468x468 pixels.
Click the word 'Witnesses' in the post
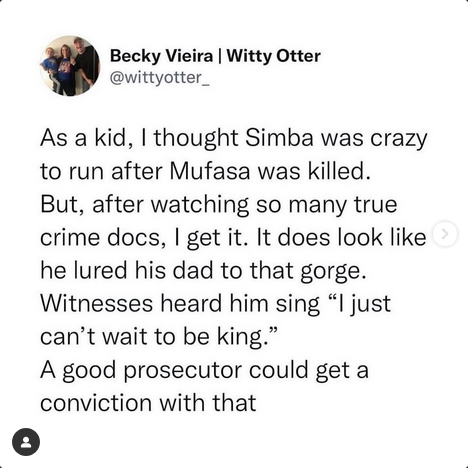pos(97,303)
